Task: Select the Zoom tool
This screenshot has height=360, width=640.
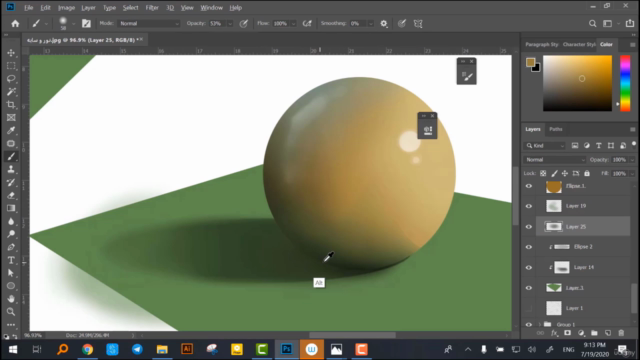Action: 11,312
